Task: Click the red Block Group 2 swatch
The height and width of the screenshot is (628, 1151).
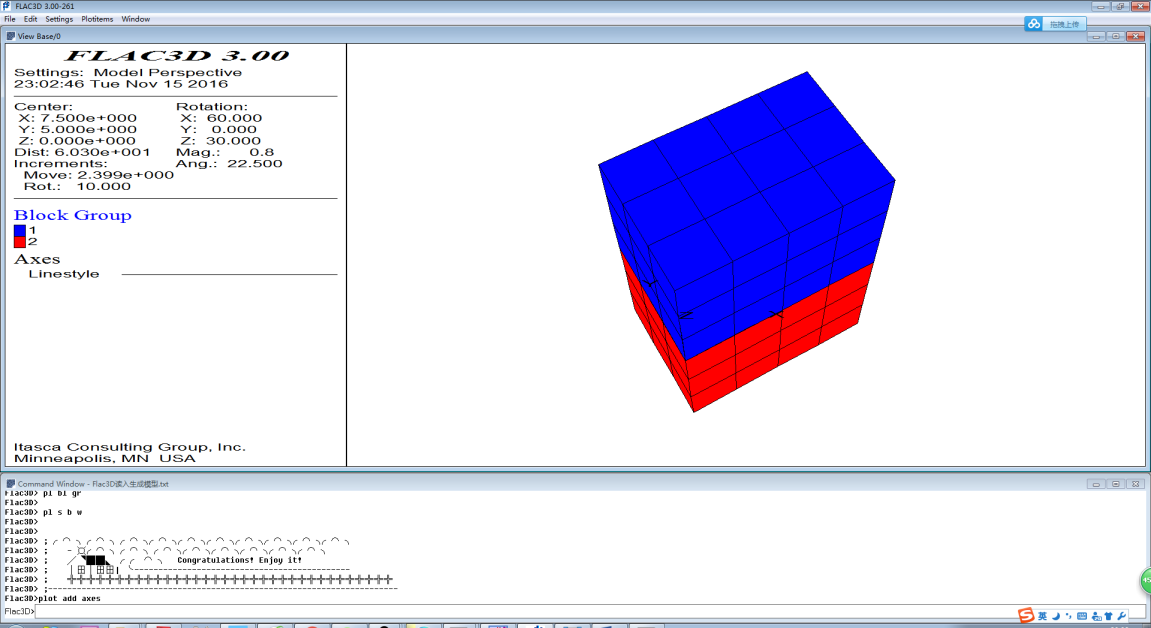Action: tap(20, 241)
